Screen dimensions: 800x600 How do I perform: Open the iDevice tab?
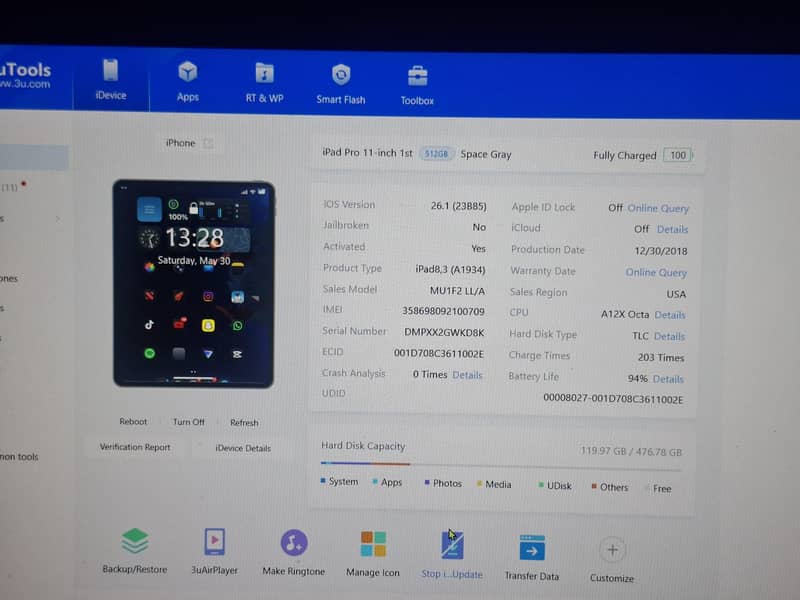[111, 79]
